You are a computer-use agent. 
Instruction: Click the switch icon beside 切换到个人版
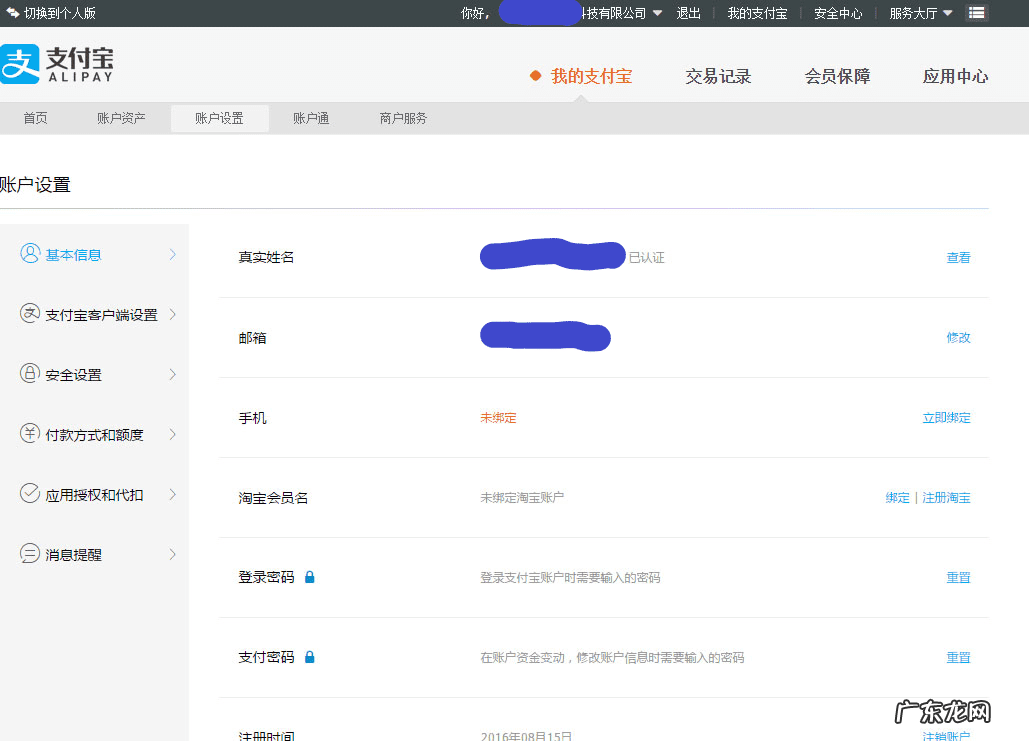tap(12, 13)
